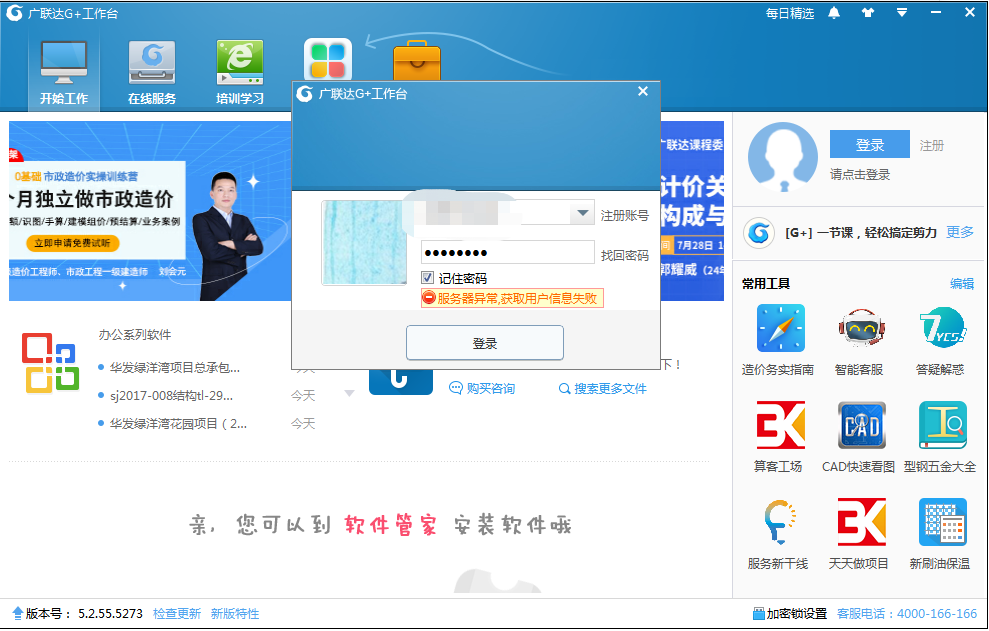This screenshot has width=989, height=631.
Task: Click the version number 5.2.55.5273 text
Action: pyautogui.click(x=110, y=613)
